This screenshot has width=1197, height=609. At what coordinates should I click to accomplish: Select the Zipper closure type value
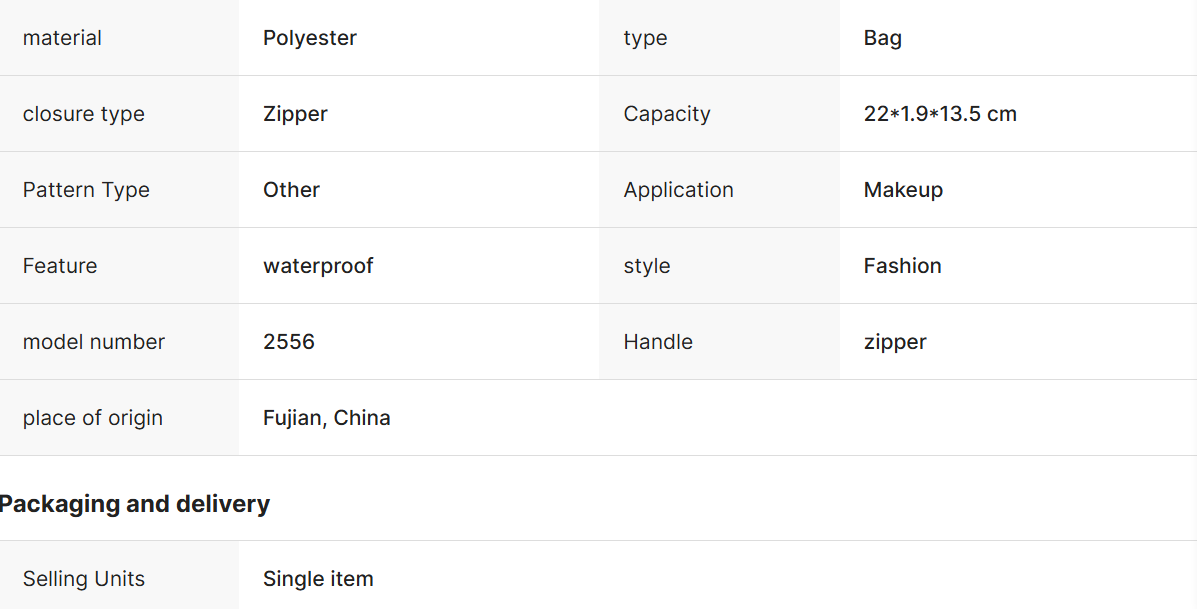(x=295, y=114)
